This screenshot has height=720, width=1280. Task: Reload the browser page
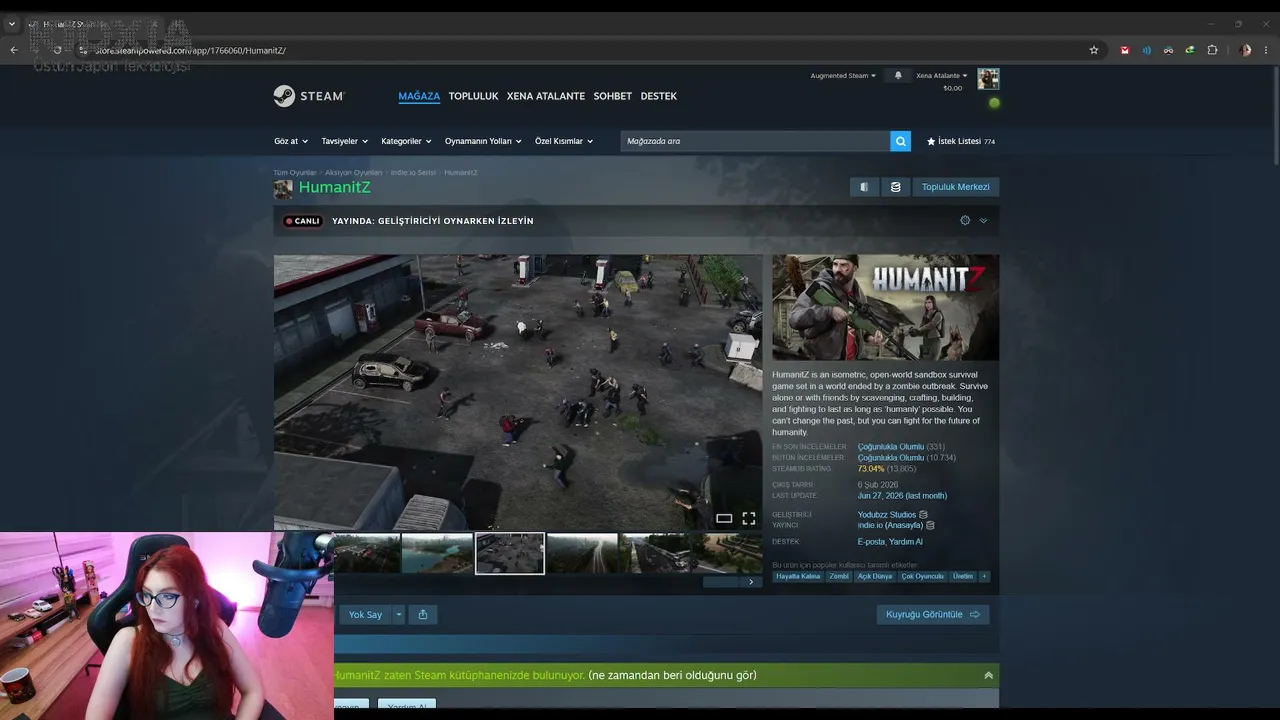pyautogui.click(x=58, y=50)
